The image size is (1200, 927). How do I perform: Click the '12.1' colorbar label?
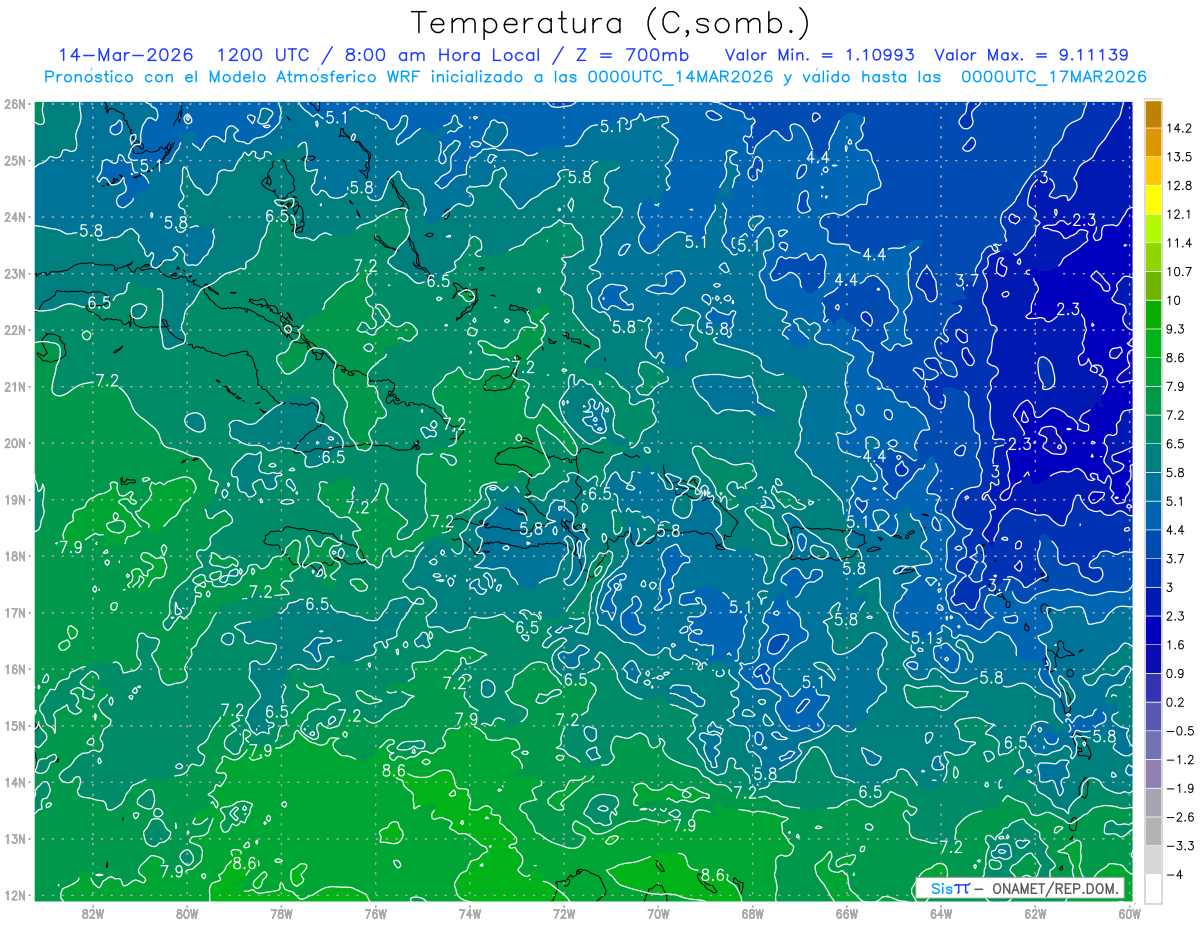[x=1178, y=214]
